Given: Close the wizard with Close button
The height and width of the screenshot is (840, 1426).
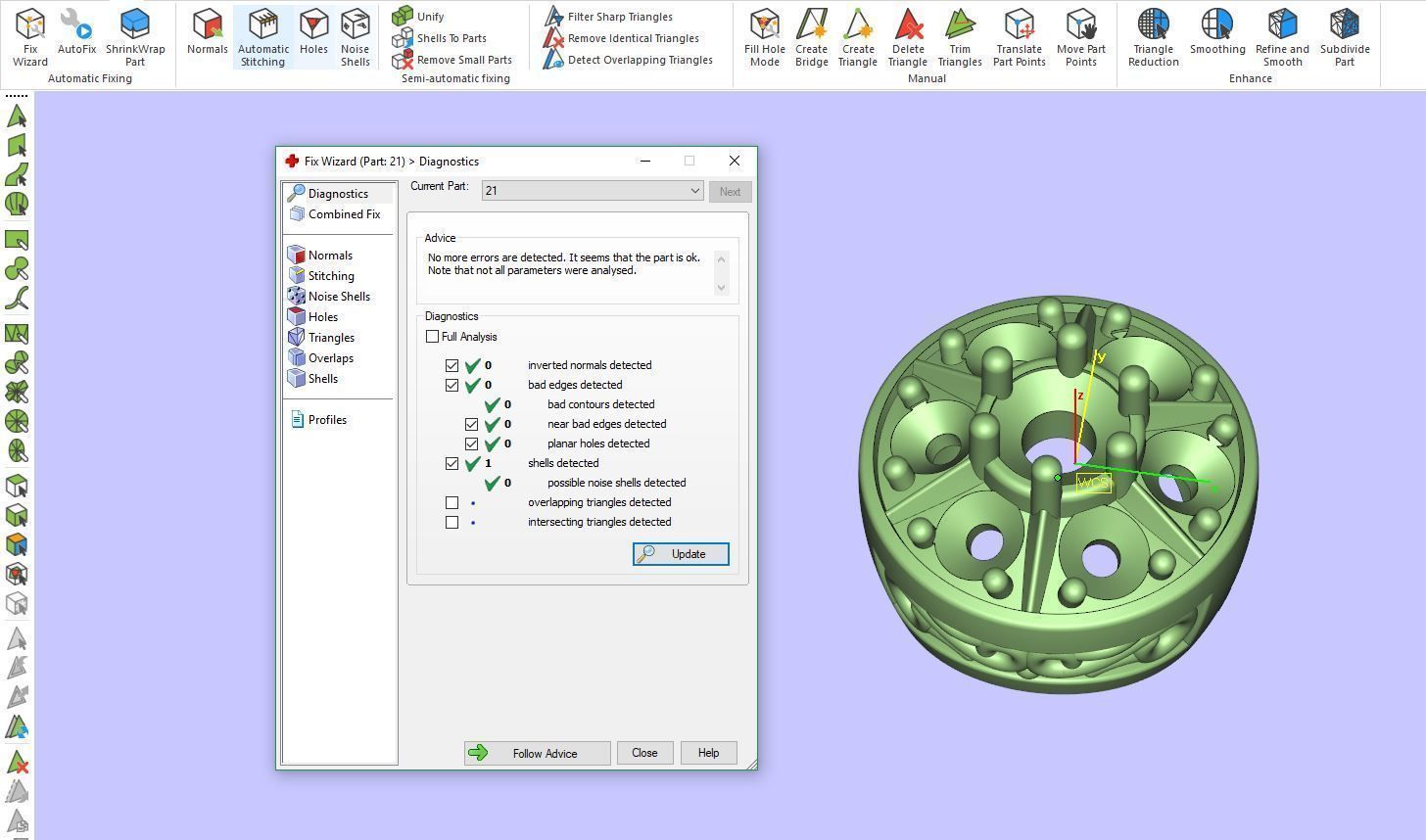Looking at the screenshot, I should click(x=644, y=753).
